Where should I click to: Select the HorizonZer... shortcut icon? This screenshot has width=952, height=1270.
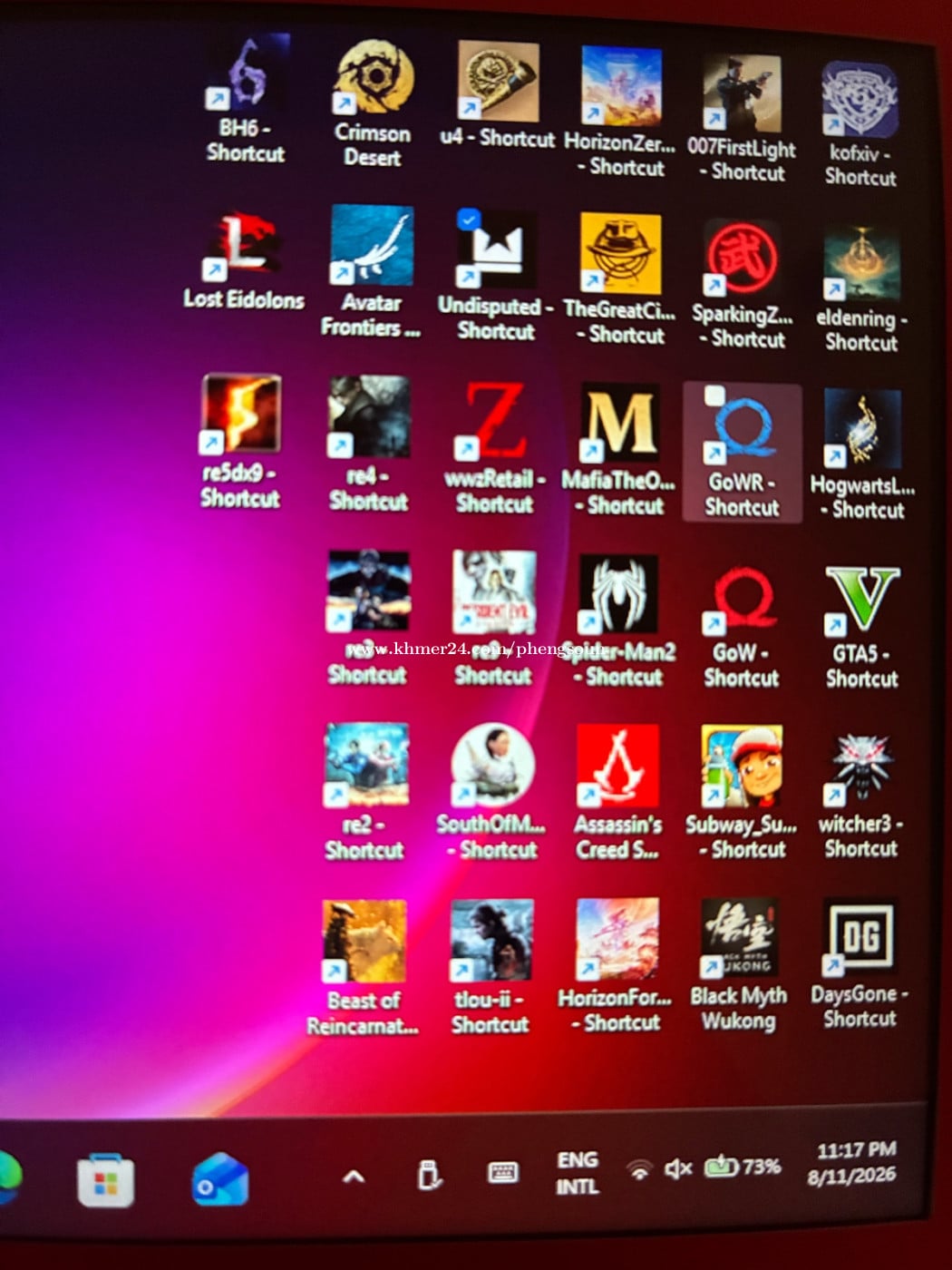point(621,86)
